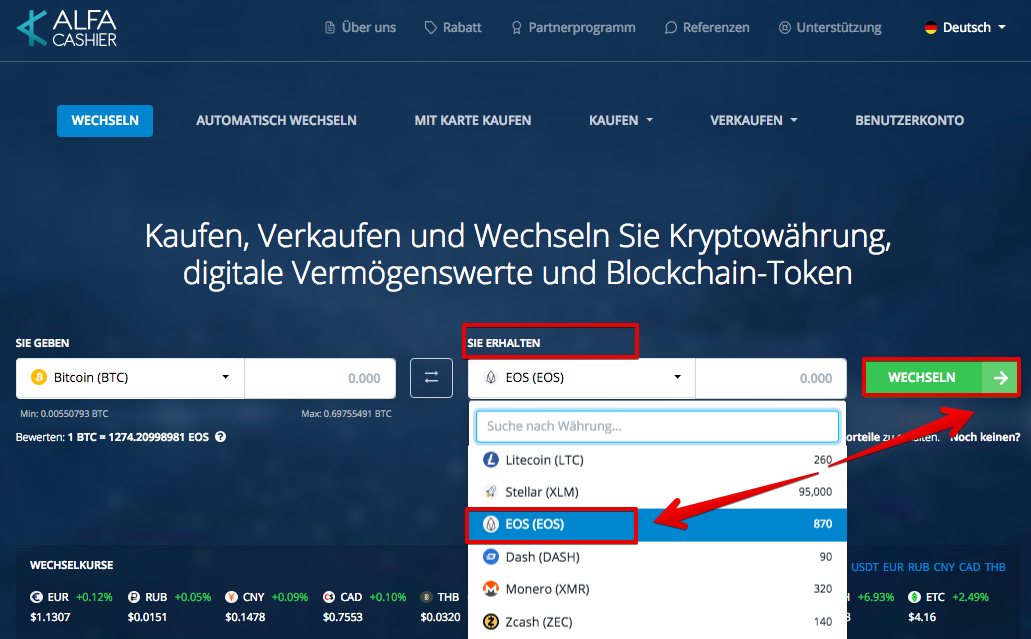This screenshot has height=639, width=1031.
Task: Click the Alfa Cashier logo
Action: [66, 28]
